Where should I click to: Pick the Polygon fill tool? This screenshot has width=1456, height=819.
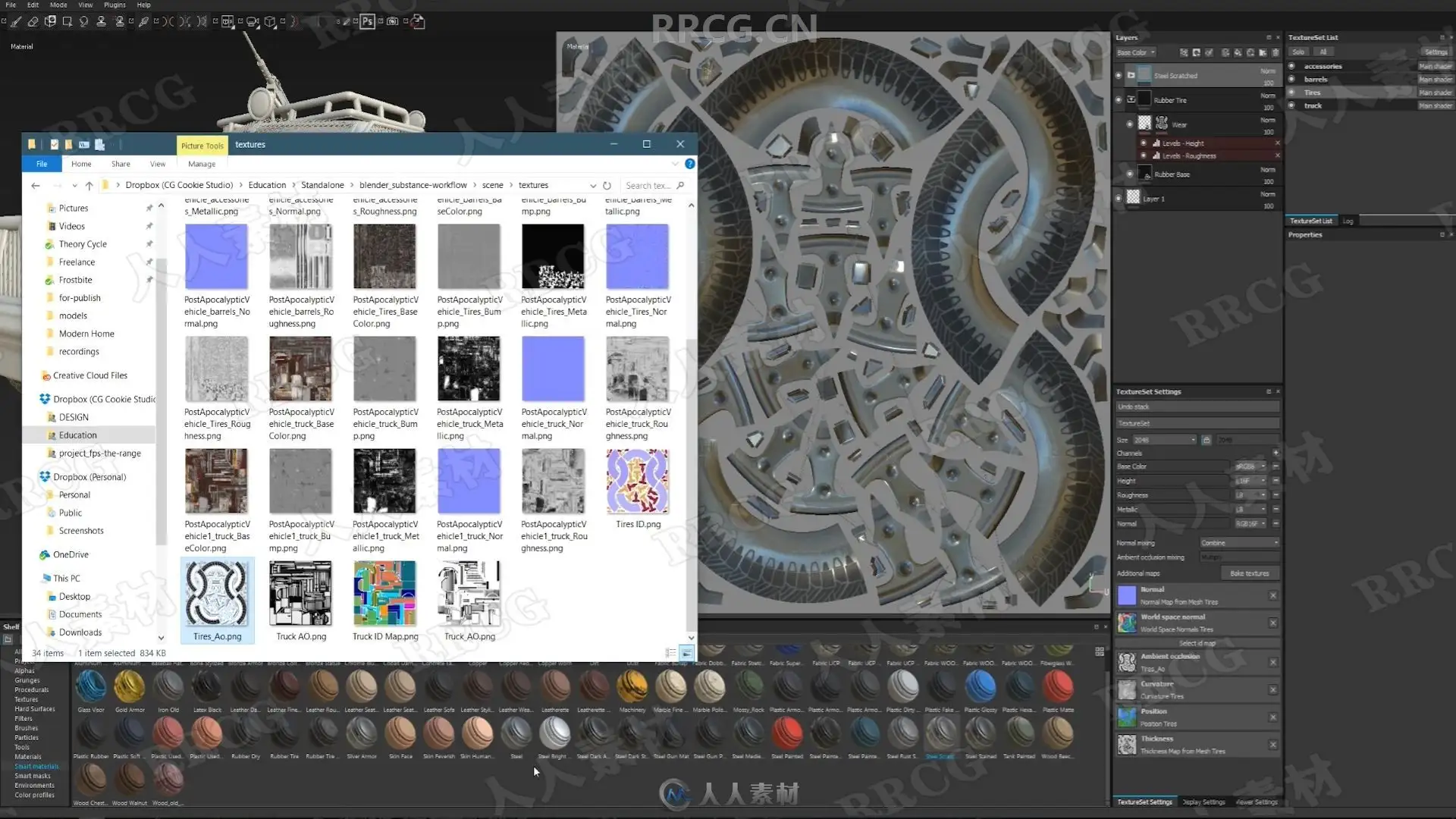(67, 21)
